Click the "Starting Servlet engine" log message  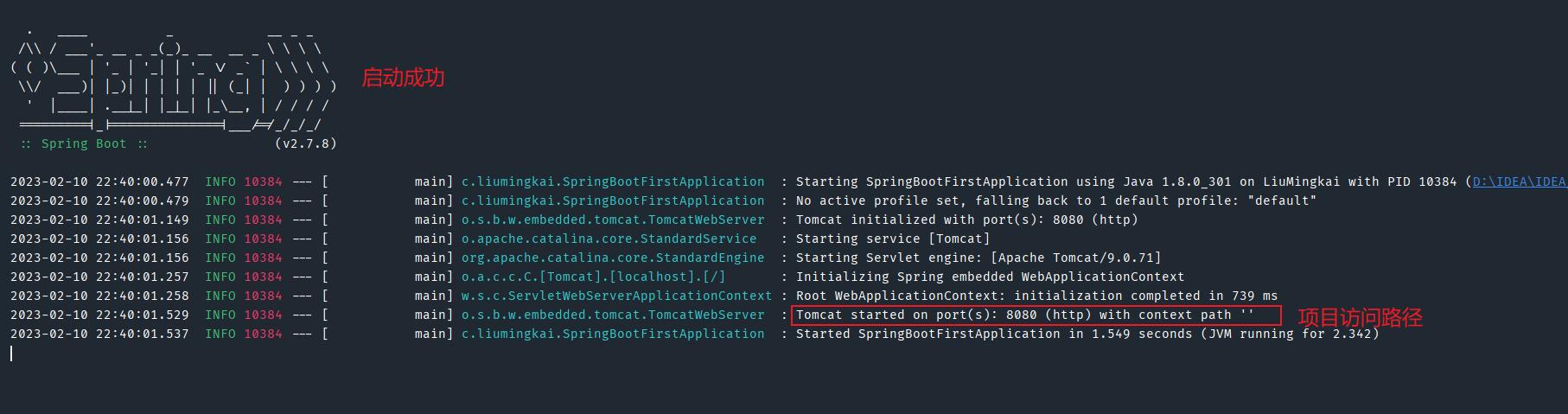tap(978, 258)
